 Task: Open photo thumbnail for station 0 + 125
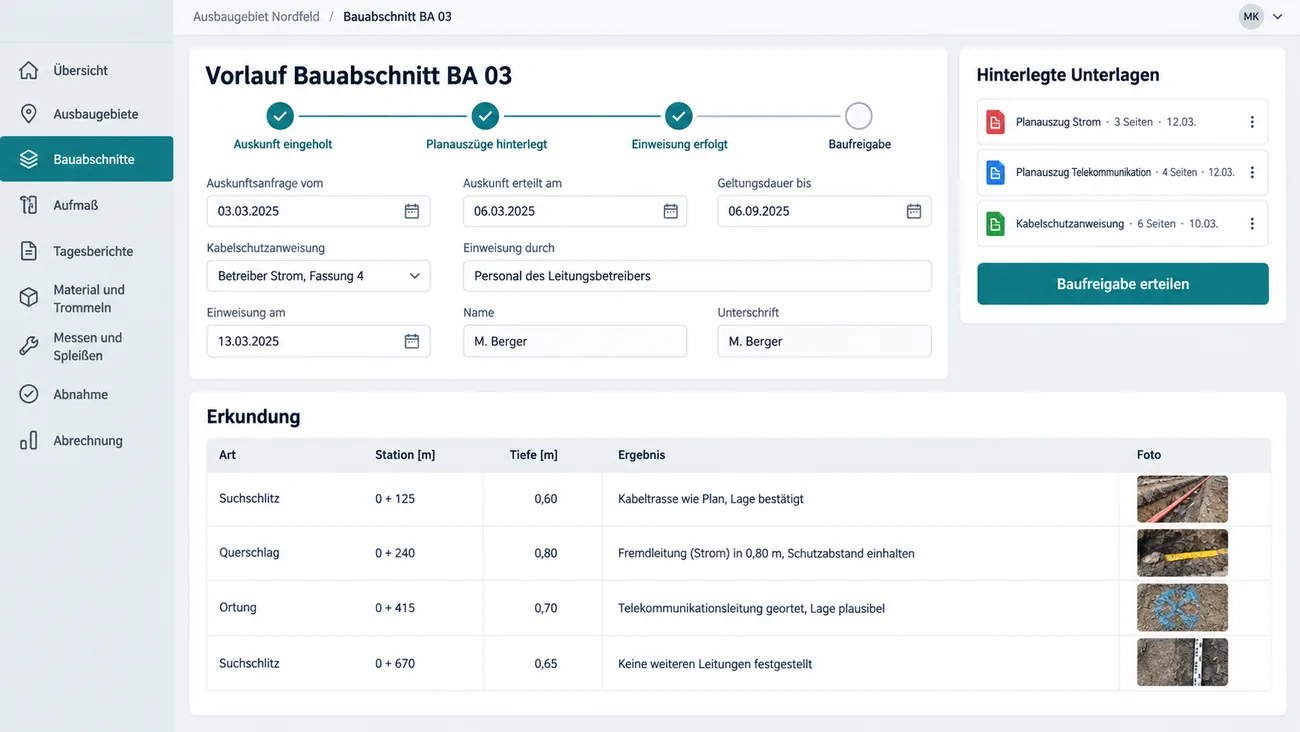[x=1182, y=499]
